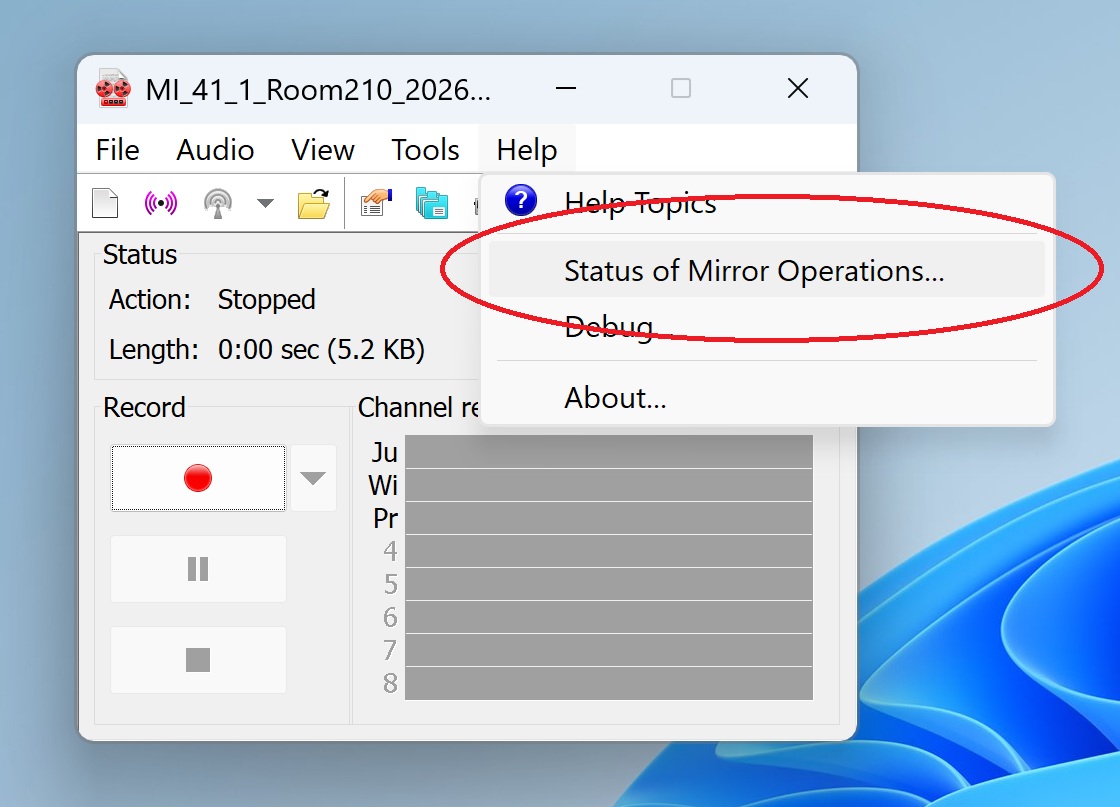Click the tape reel application icon in title bar
The height and width of the screenshot is (807, 1120).
pos(113,89)
